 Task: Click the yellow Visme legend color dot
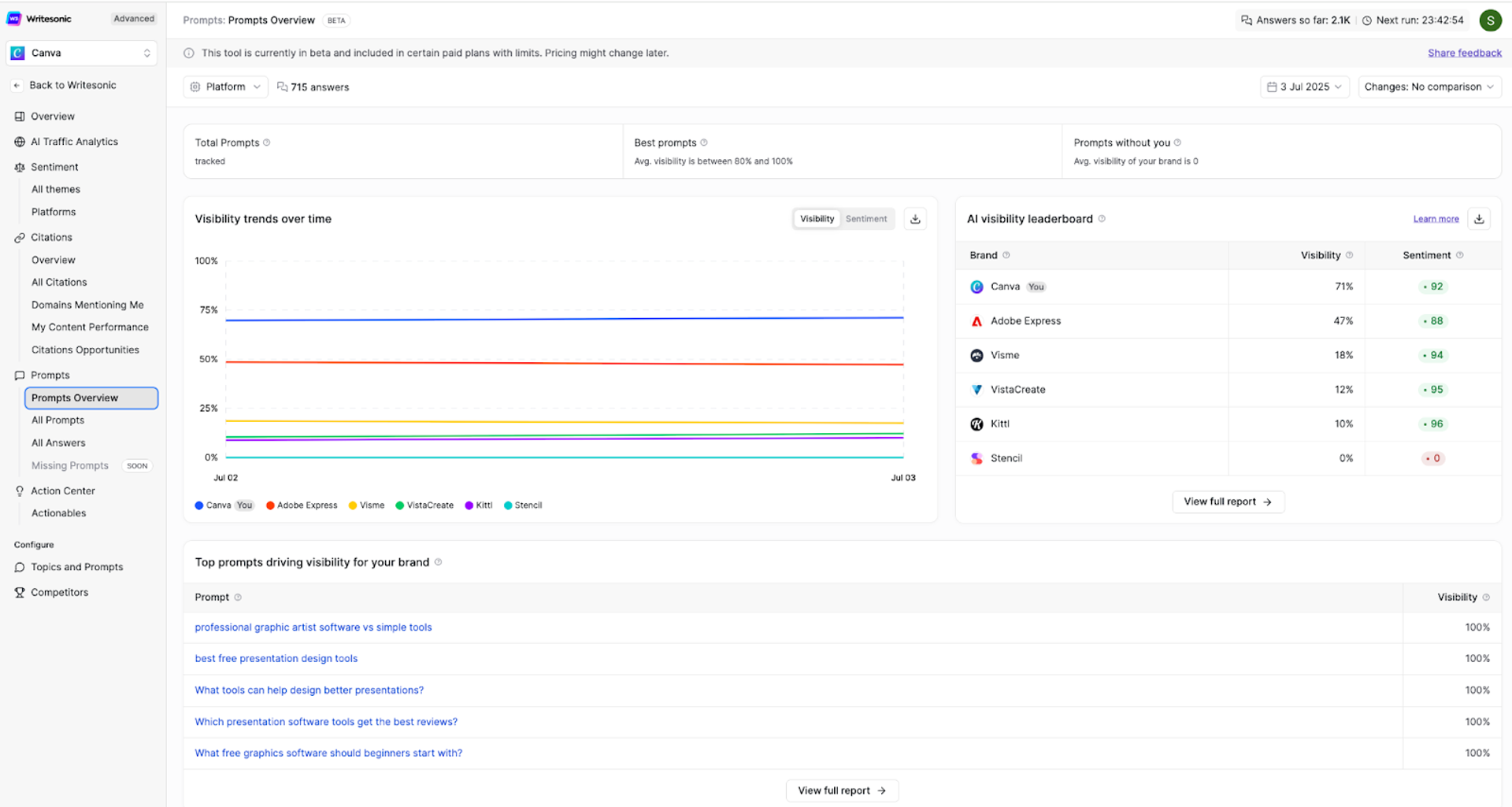353,505
